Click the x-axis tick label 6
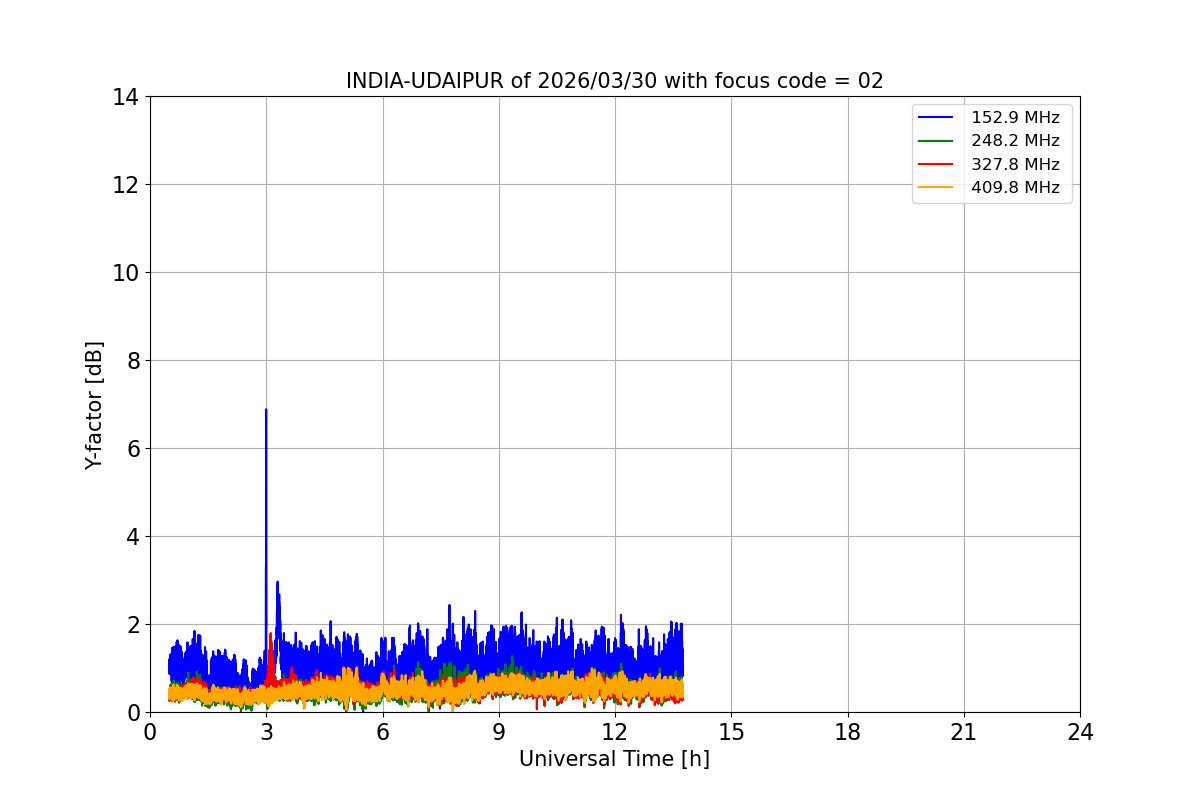 (382, 732)
